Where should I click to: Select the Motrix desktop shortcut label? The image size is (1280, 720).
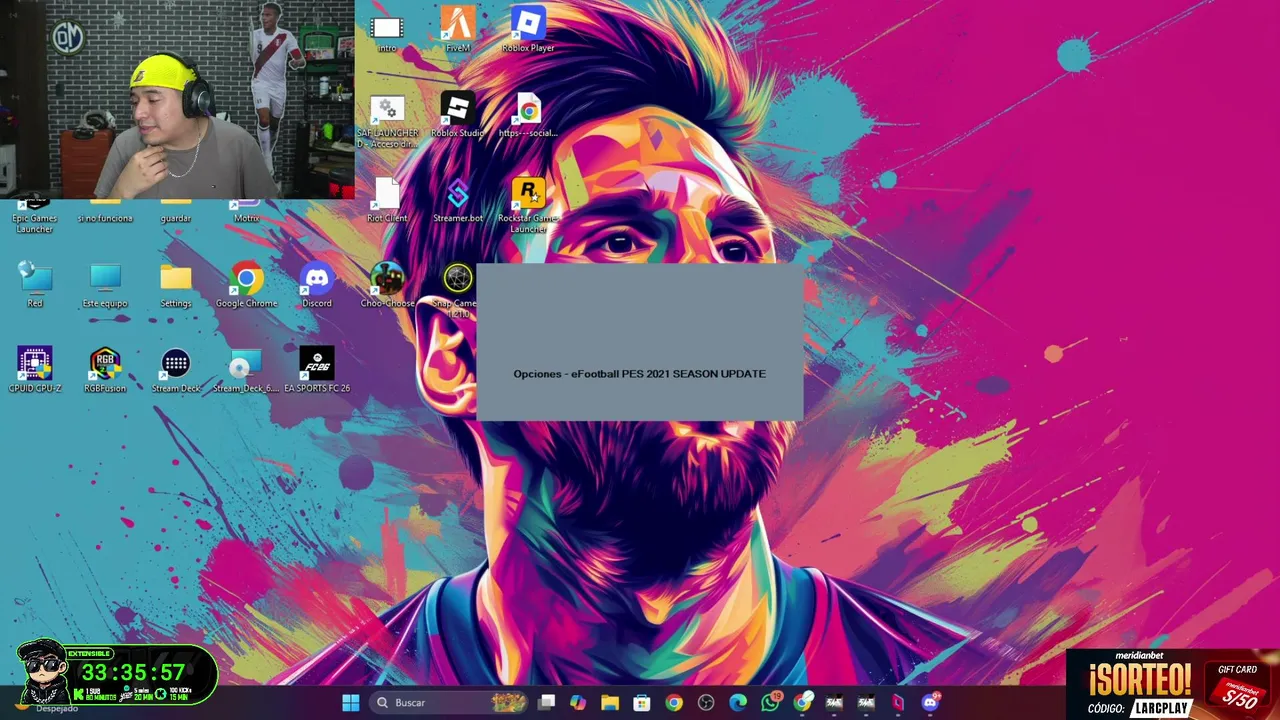[246, 218]
